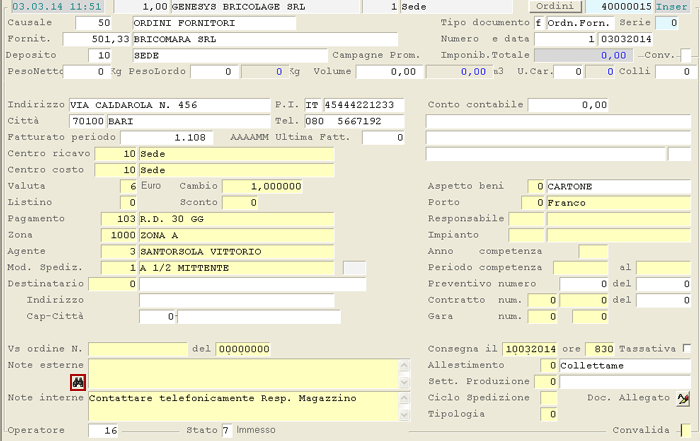Viewport: 700px width, 441px height.
Task: Click the Indirizzo field VIA CALDAROLA
Action: pyautogui.click(x=170, y=105)
